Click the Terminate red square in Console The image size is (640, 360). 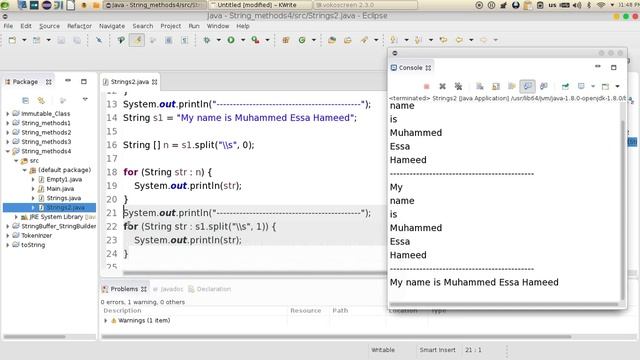pyautogui.click(x=427, y=87)
